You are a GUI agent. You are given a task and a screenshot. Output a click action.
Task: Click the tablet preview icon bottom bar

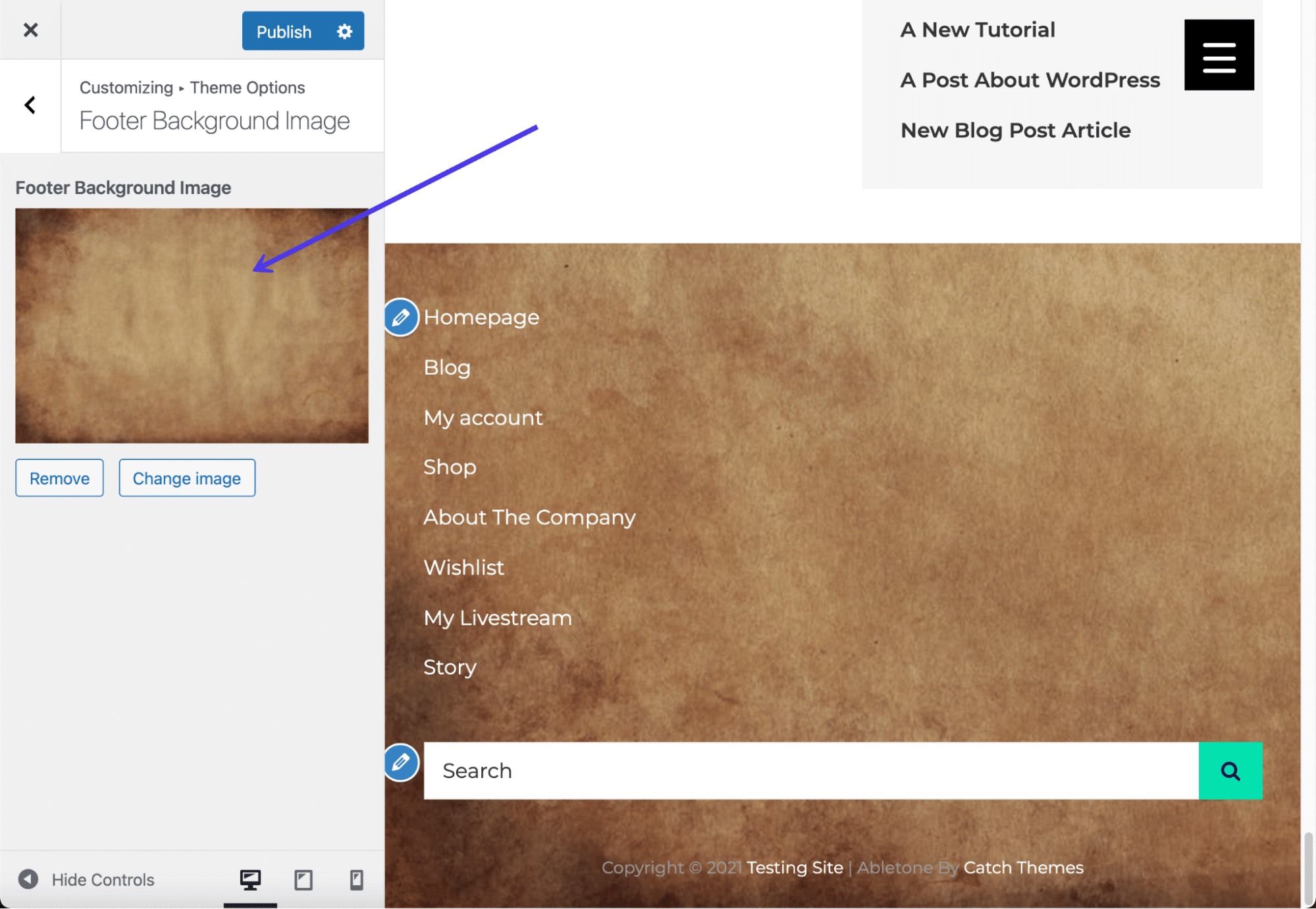[x=302, y=879]
